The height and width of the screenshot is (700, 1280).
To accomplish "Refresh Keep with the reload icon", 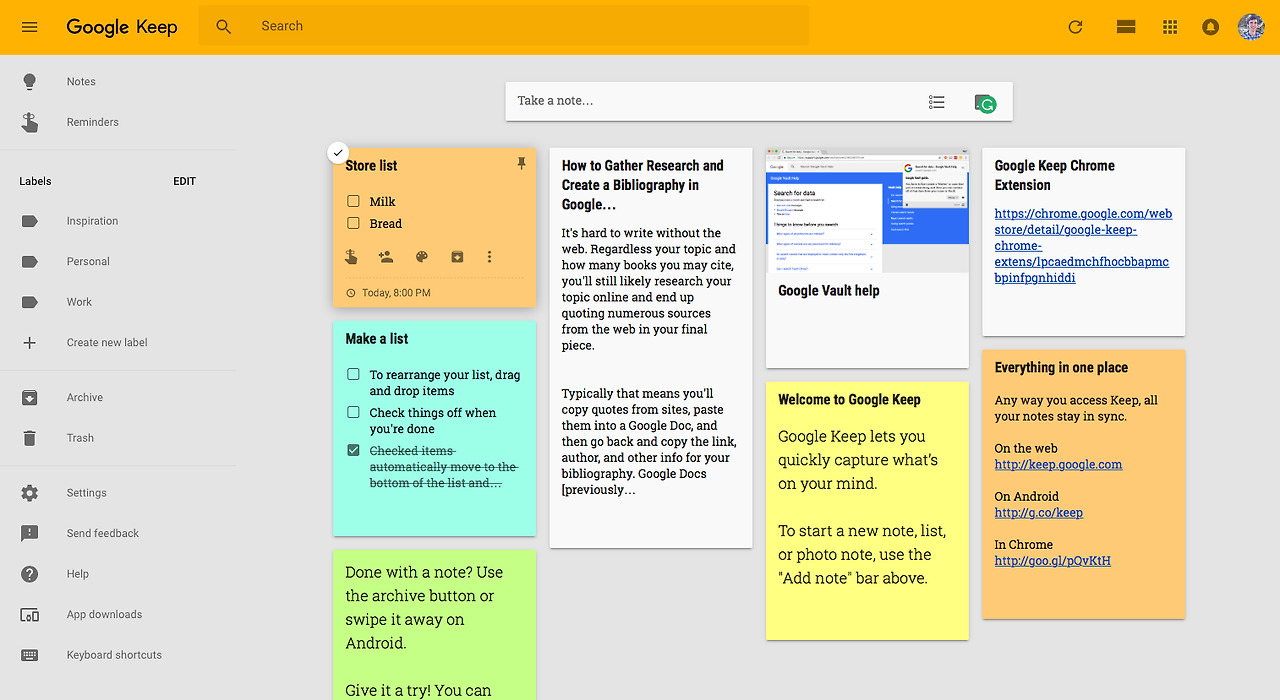I will tap(1075, 27).
